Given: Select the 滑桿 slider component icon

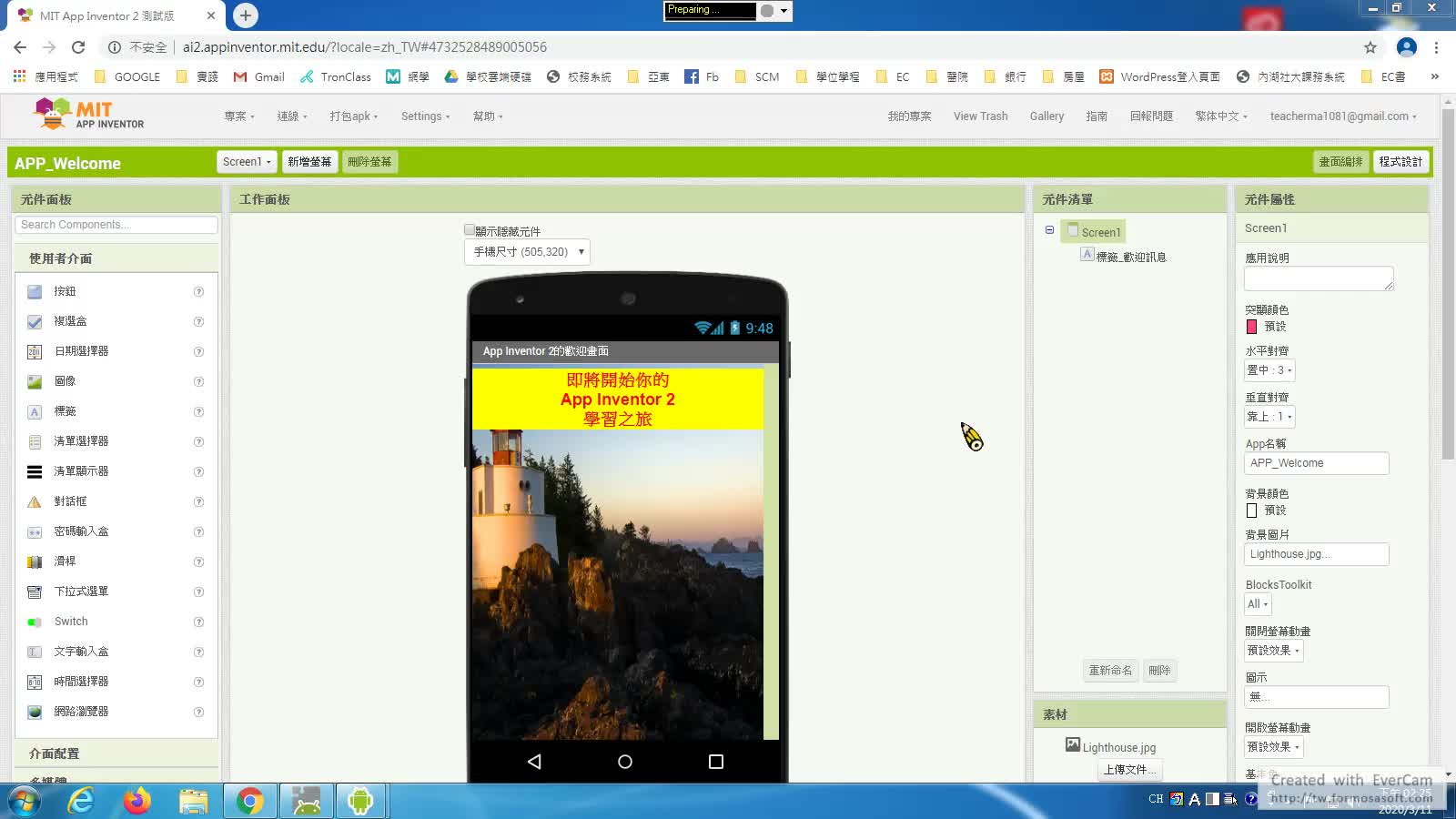Looking at the screenshot, I should 35,562.
